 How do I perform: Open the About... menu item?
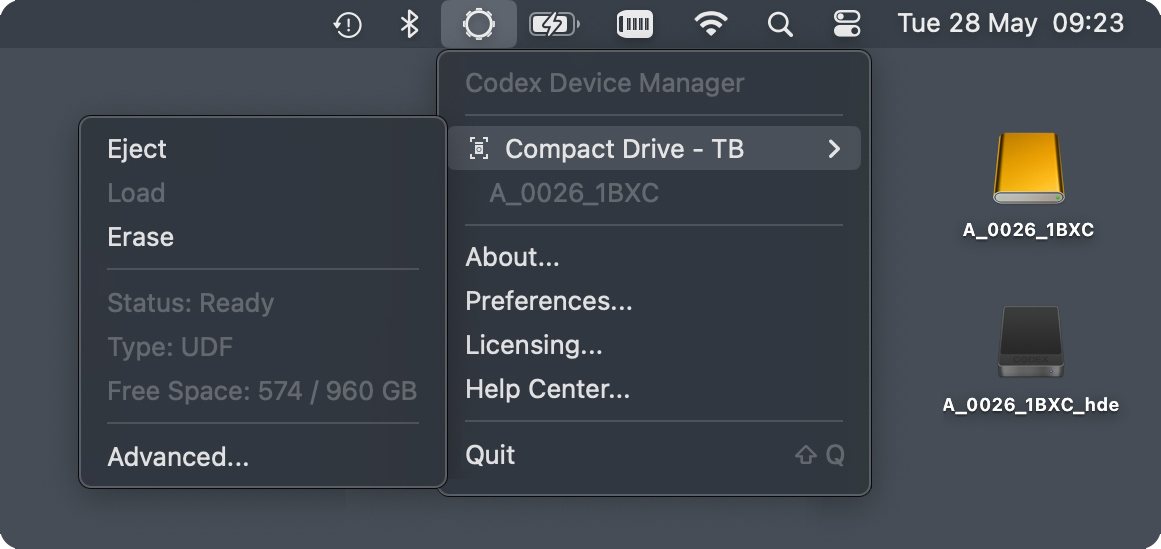(x=512, y=257)
